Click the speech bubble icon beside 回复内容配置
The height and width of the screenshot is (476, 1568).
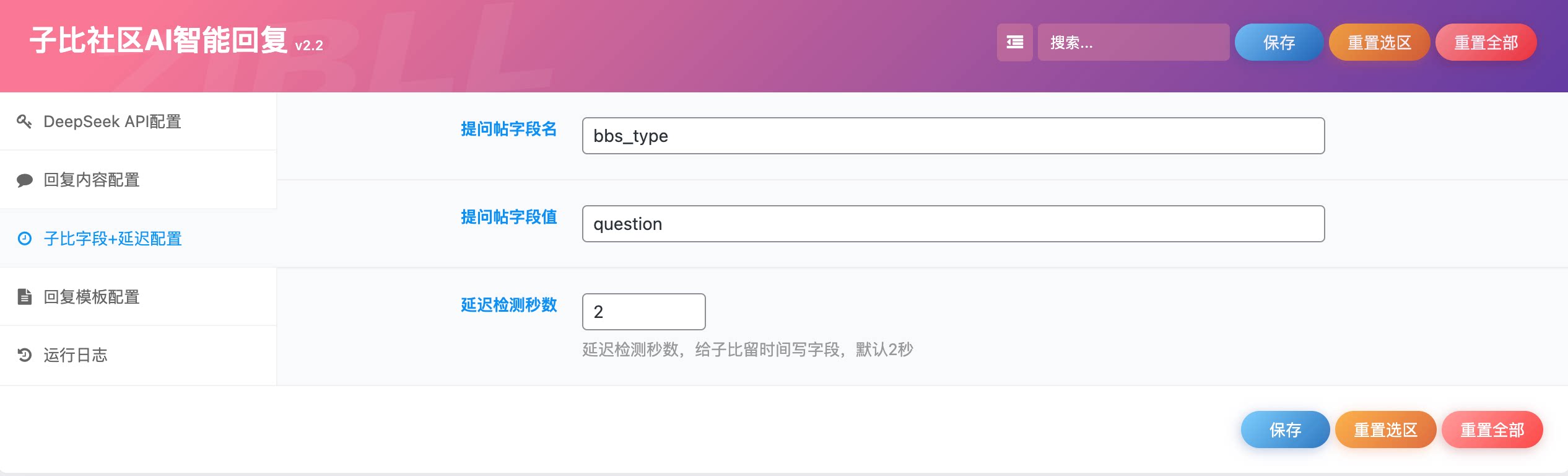(x=24, y=180)
